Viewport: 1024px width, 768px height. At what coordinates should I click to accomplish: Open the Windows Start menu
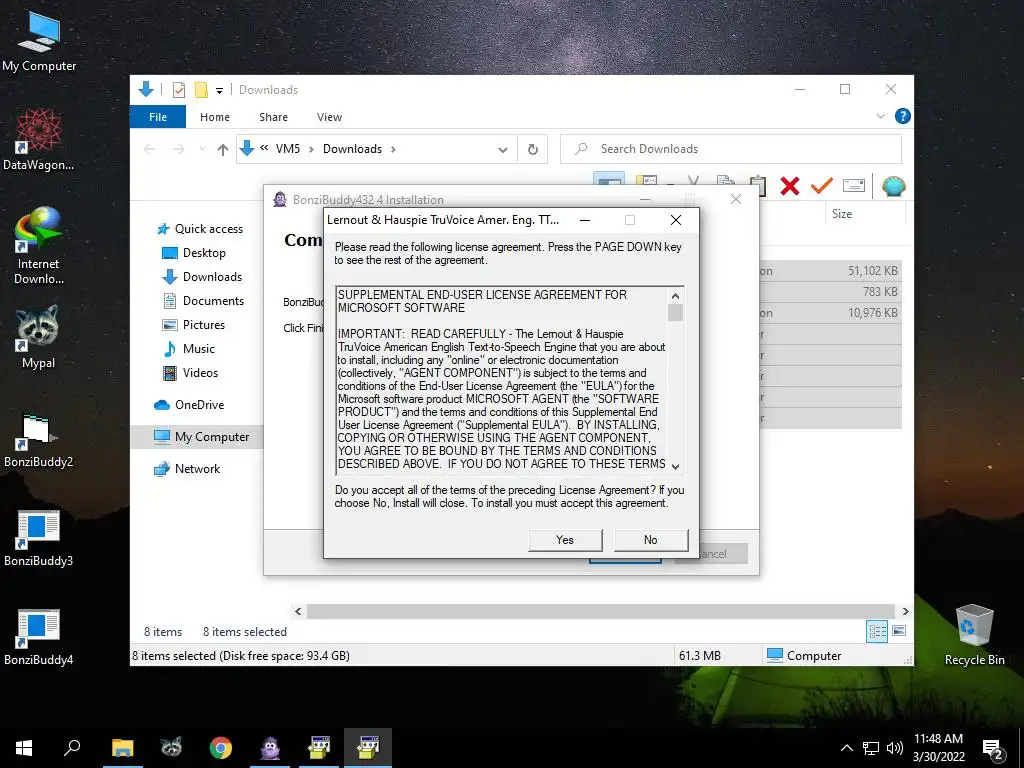(24, 748)
